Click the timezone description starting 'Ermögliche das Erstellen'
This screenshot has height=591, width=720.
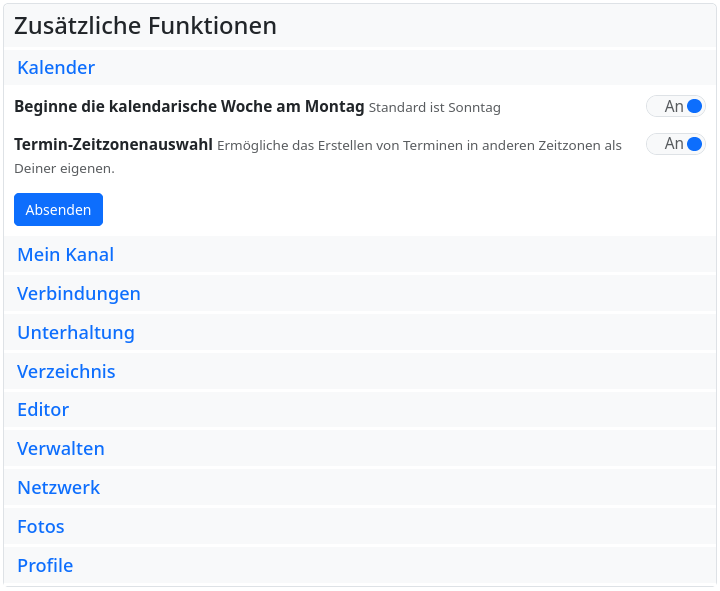click(419, 146)
